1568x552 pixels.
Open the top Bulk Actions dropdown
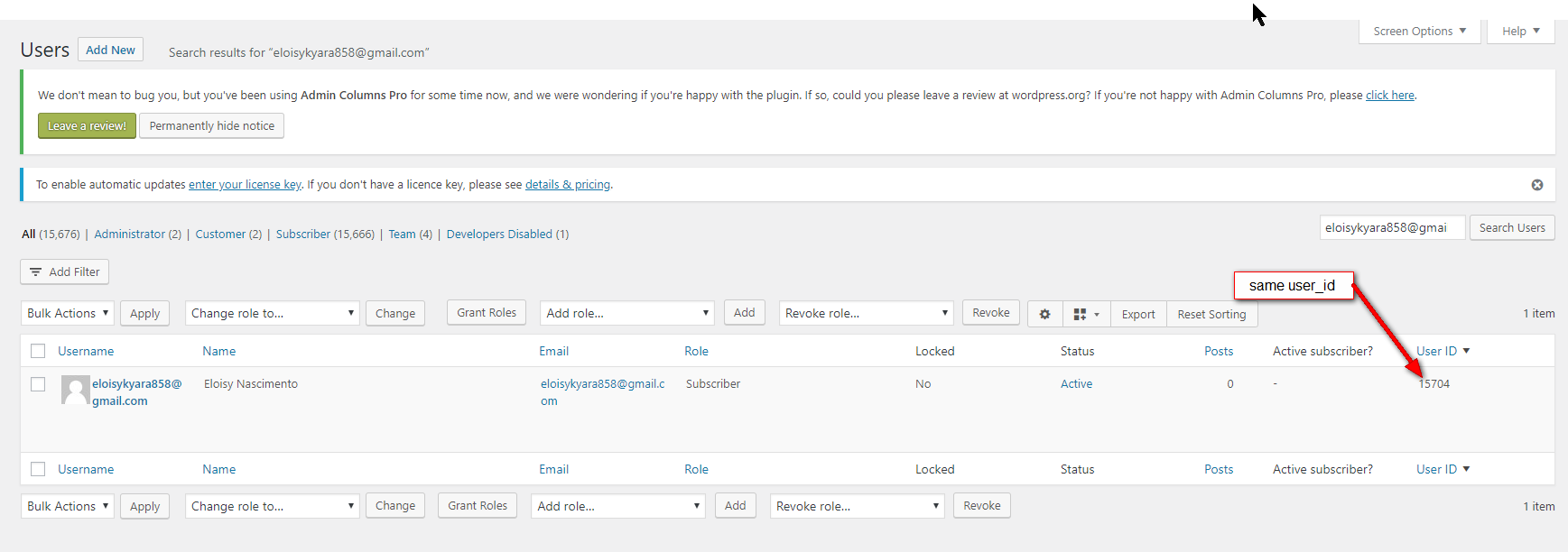coord(68,313)
